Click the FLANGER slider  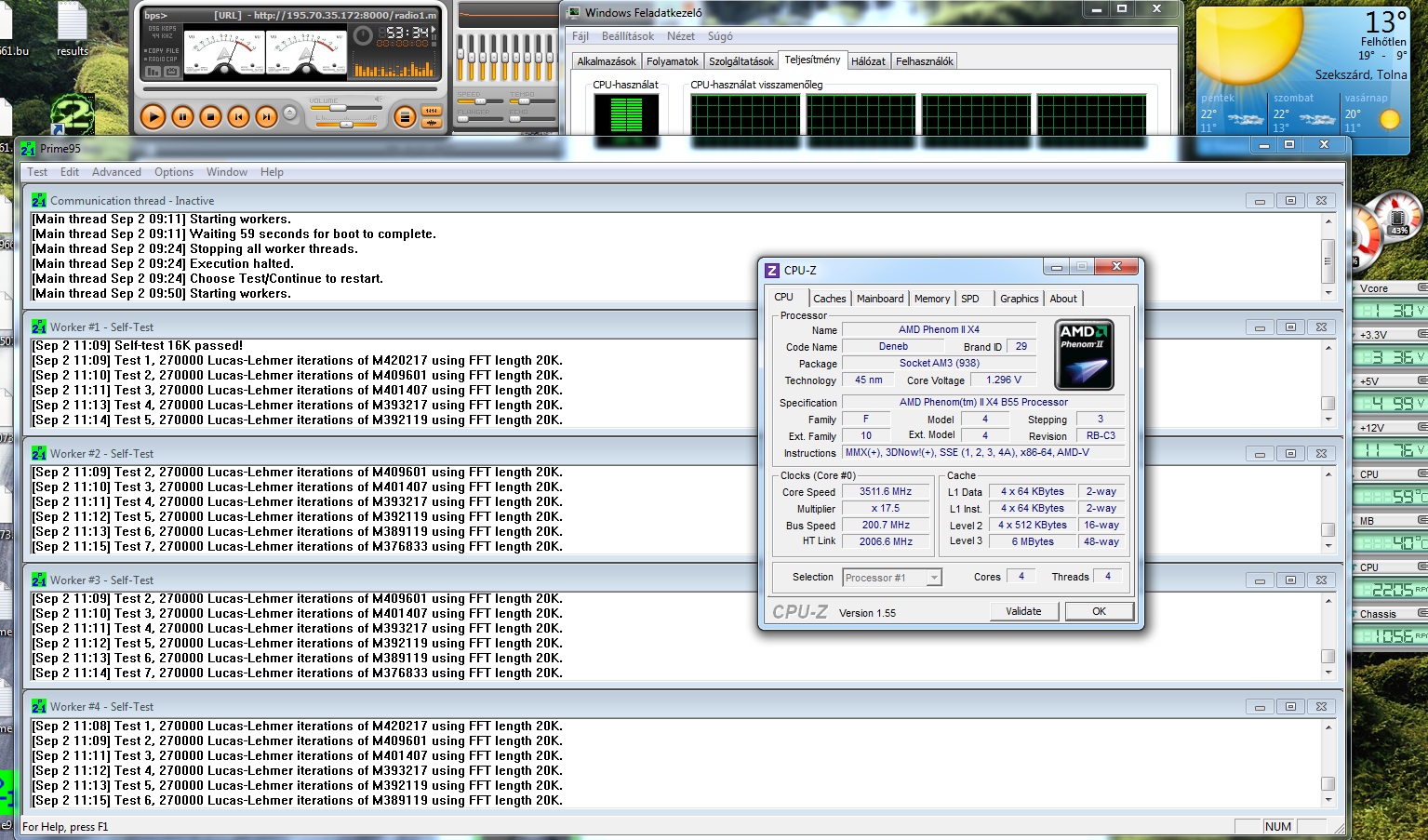pyautogui.click(x=480, y=120)
